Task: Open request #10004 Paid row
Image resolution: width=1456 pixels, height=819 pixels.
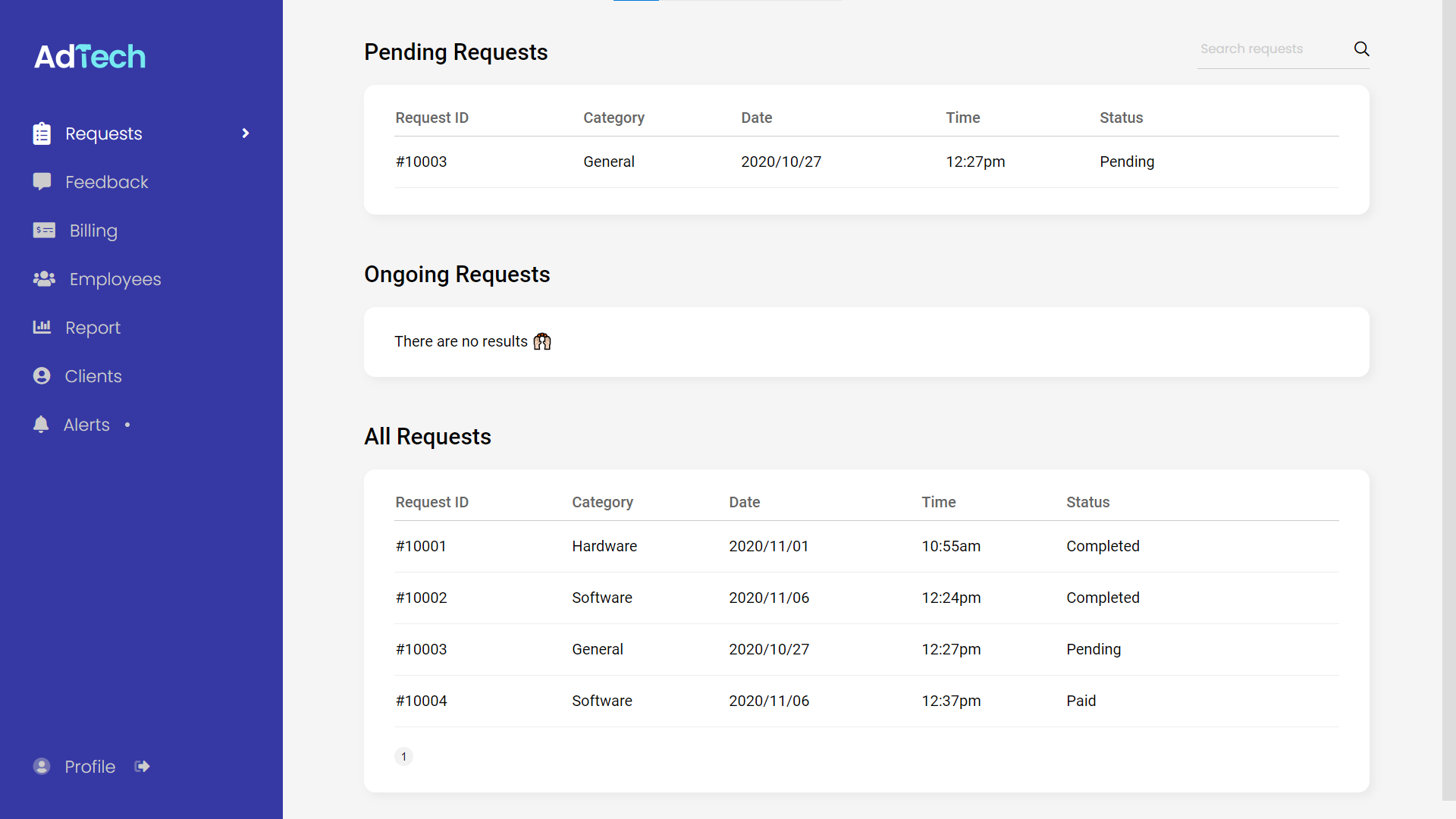Action: point(866,701)
